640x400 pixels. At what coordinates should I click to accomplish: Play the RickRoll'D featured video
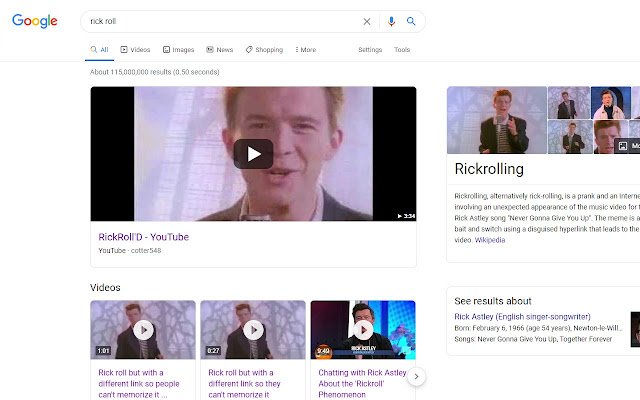tap(253, 154)
